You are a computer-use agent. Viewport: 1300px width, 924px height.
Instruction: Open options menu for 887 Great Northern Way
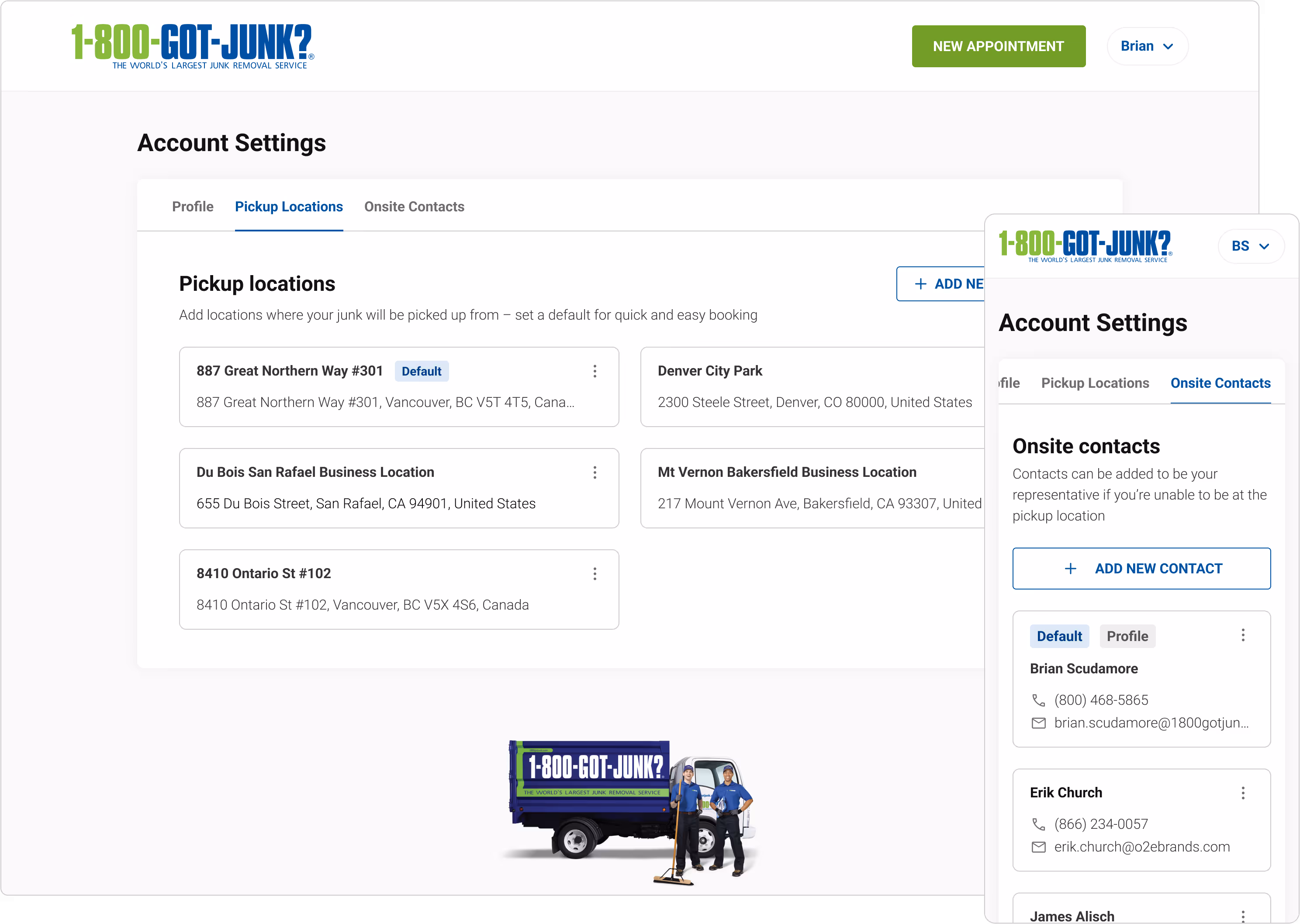tap(595, 371)
